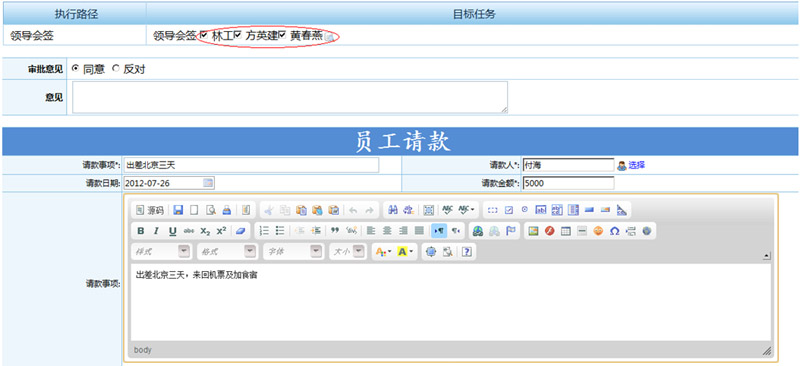Click the IFrame globe icon
Image resolution: width=800 pixels, height=366 pixels.
point(646,231)
